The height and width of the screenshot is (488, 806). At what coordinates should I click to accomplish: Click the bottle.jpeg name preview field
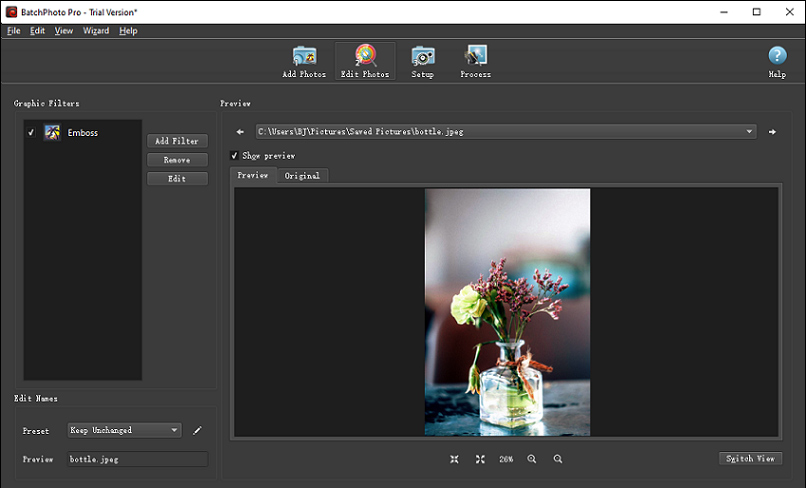coord(138,459)
